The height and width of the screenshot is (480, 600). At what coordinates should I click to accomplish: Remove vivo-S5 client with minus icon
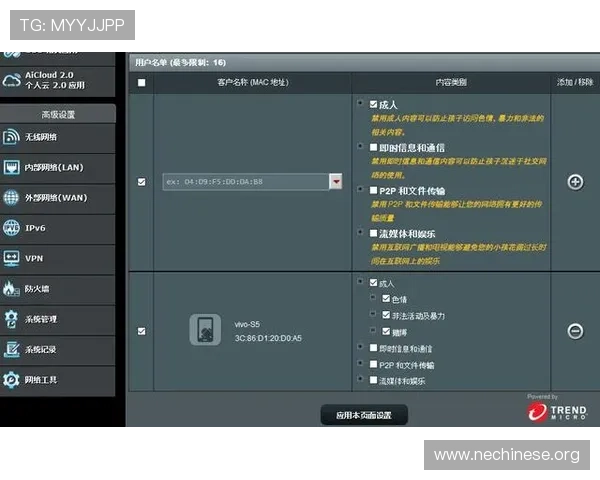(575, 331)
